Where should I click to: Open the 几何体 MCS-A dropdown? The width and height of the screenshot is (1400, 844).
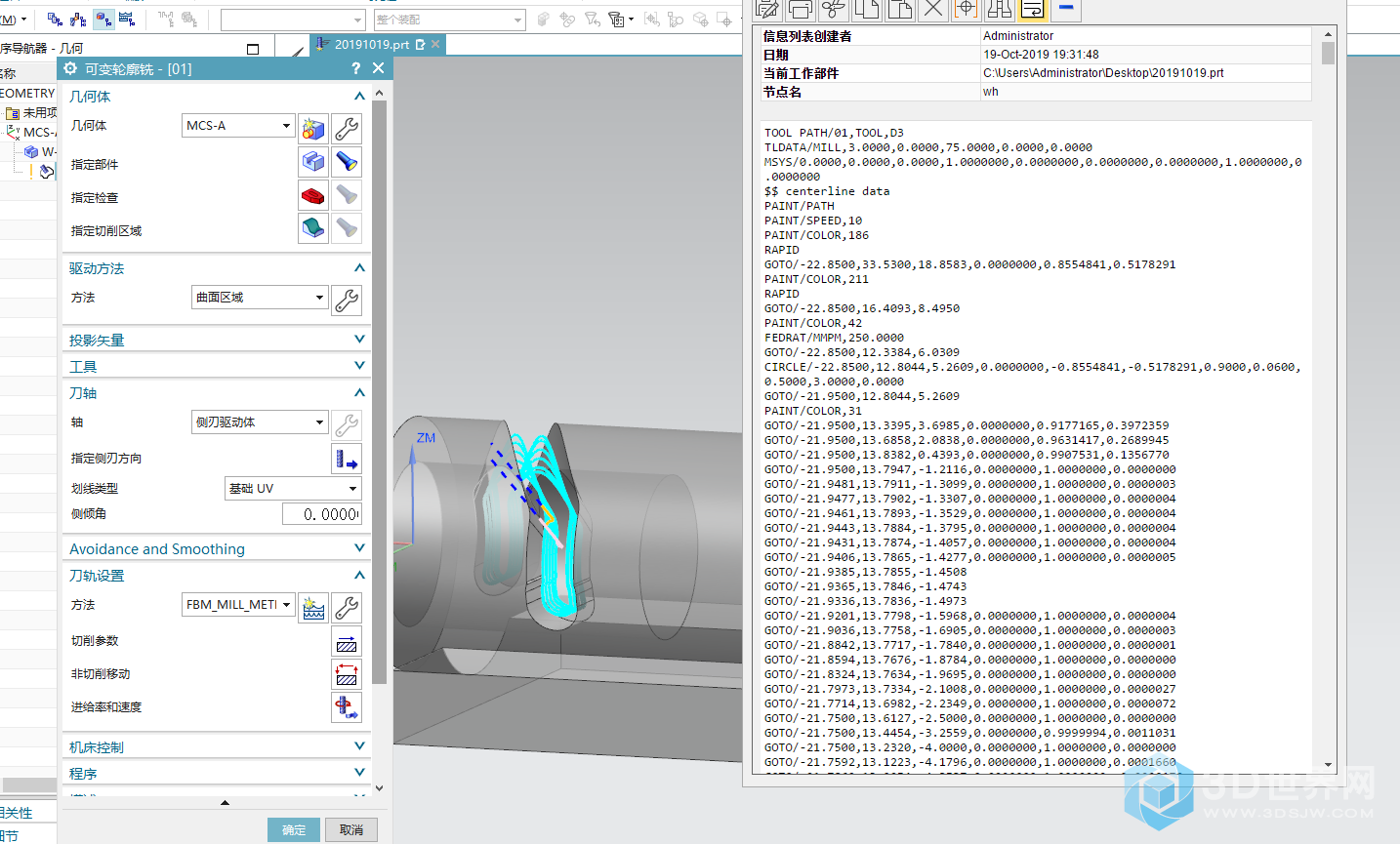[x=238, y=126]
